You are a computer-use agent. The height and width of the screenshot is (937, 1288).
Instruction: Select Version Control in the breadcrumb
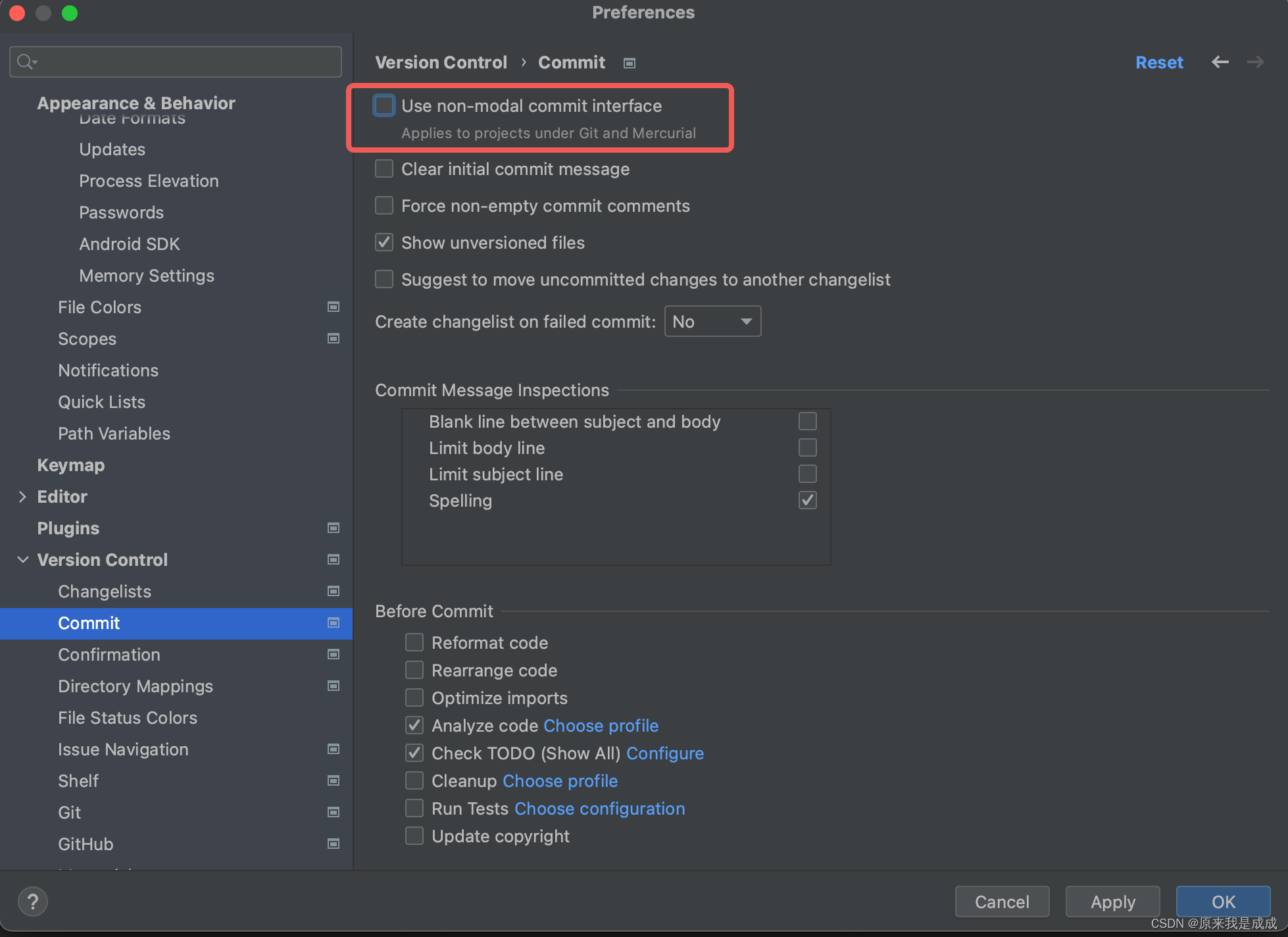click(441, 62)
